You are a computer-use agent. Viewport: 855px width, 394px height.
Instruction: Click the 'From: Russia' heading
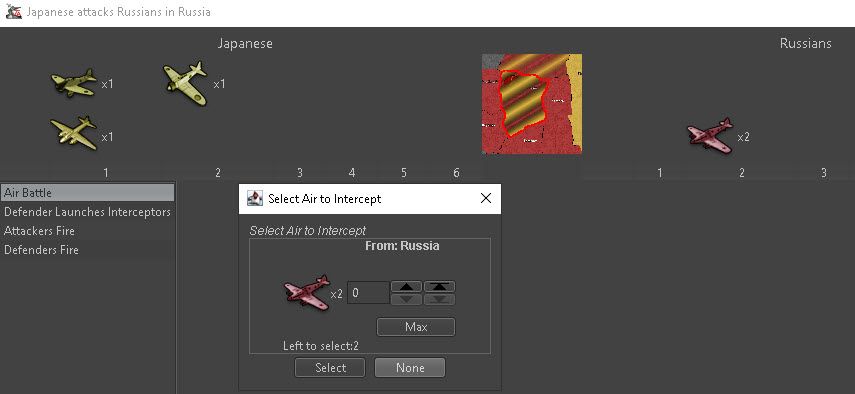402,246
